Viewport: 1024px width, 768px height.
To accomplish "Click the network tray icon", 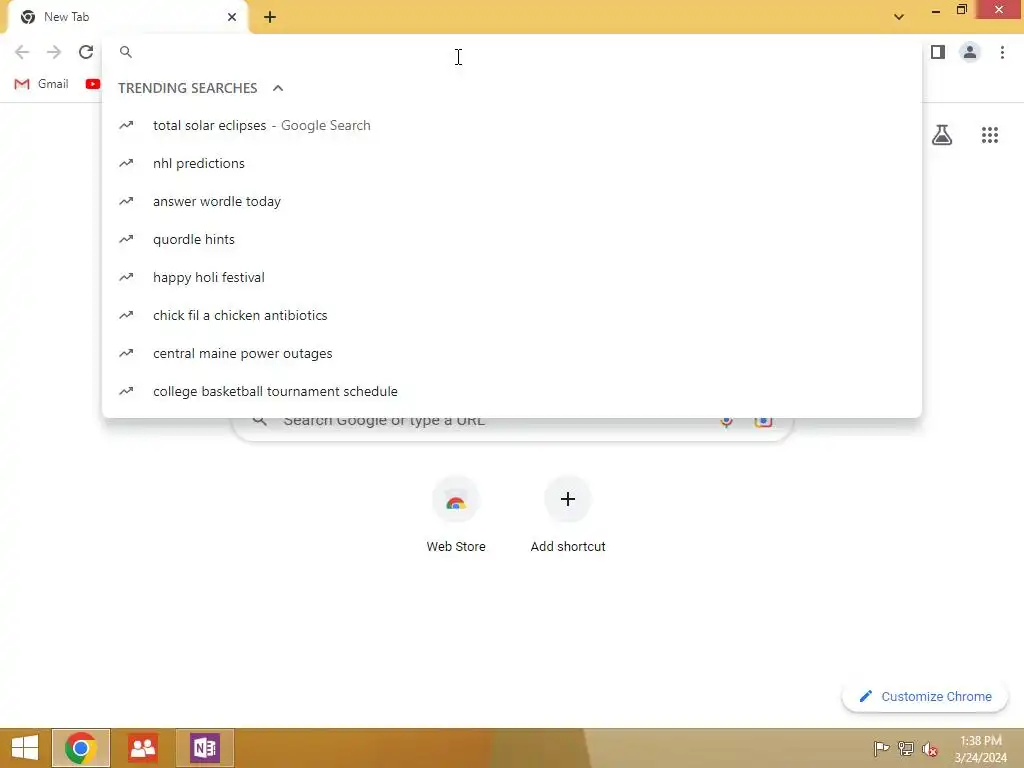I will pos(905,748).
